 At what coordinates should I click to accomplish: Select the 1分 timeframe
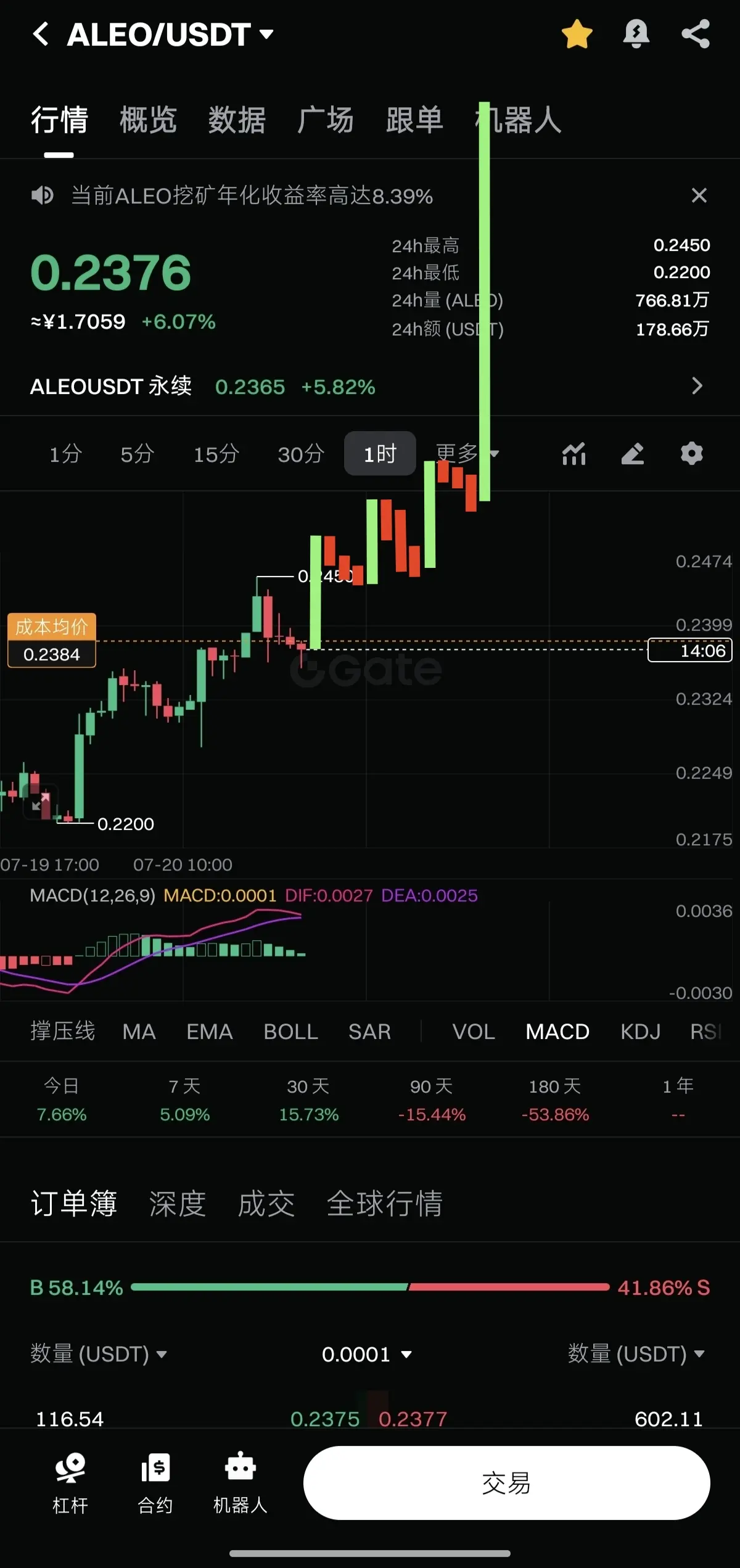tap(66, 454)
